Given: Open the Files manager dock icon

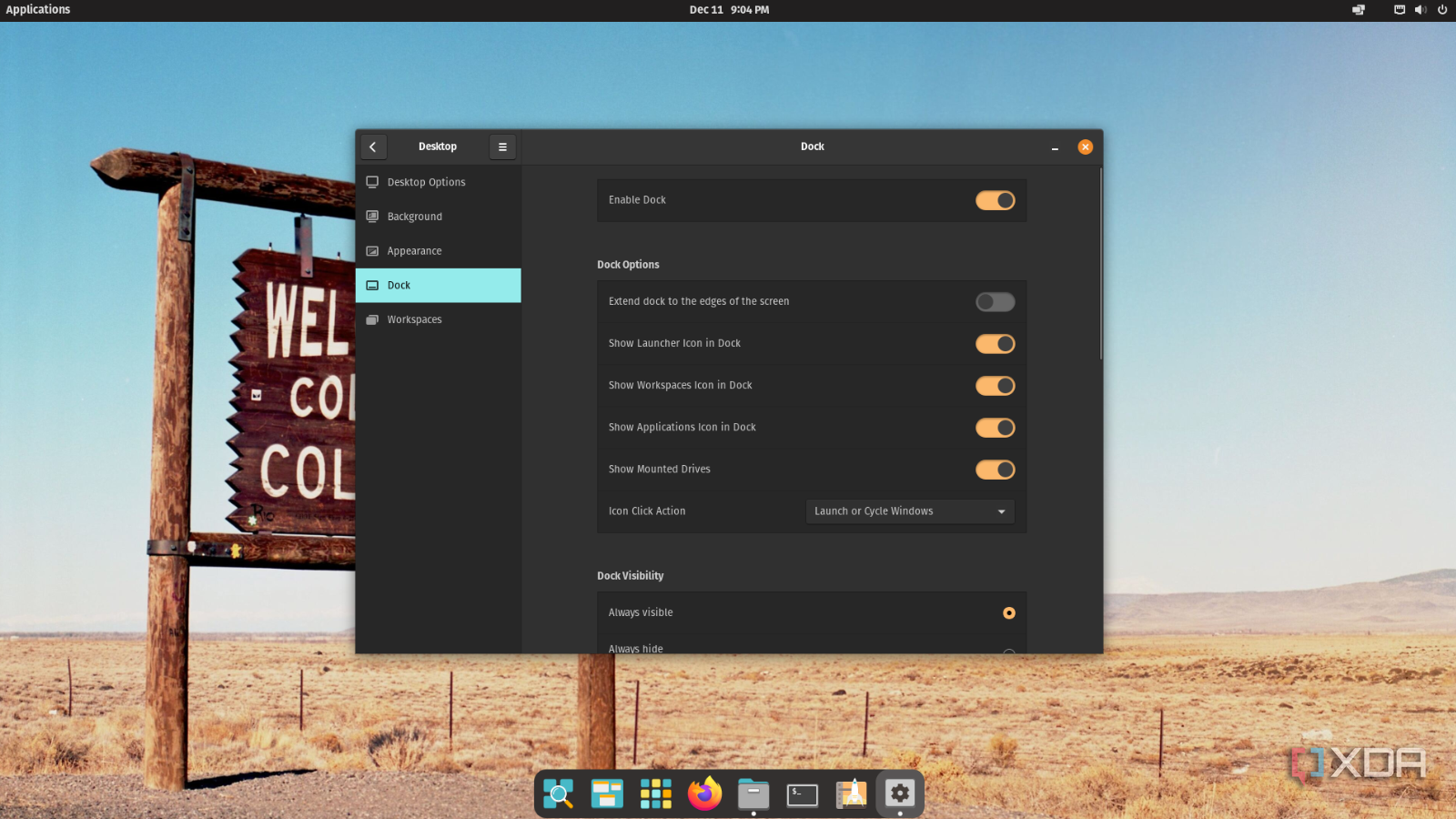Looking at the screenshot, I should [753, 794].
